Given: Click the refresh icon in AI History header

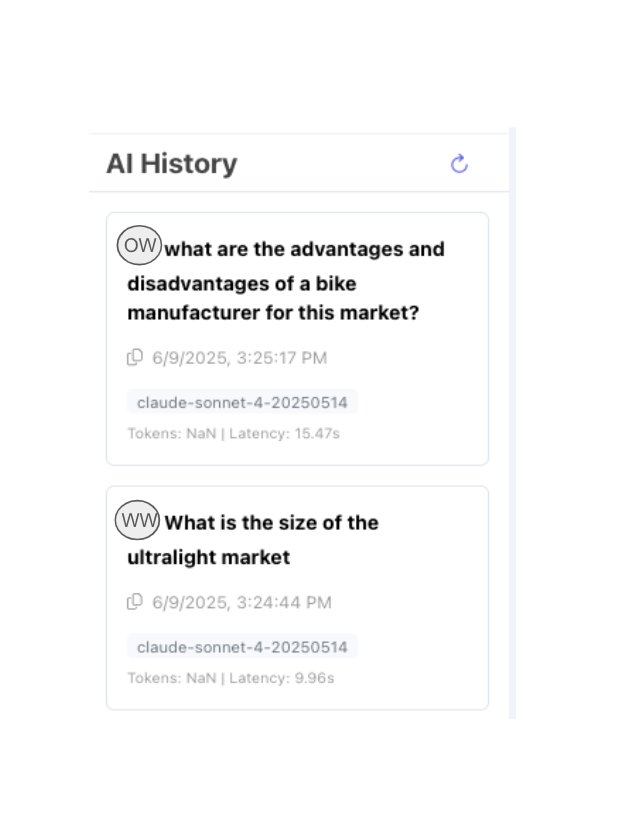Looking at the screenshot, I should tap(459, 163).
